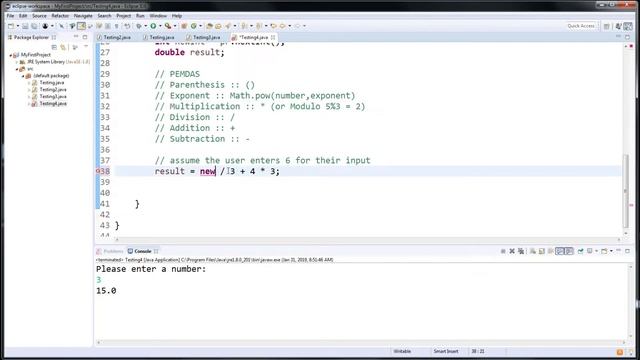Close the Testing4.java editor tab
Viewport: 640px width, 360px height.
(273, 37)
